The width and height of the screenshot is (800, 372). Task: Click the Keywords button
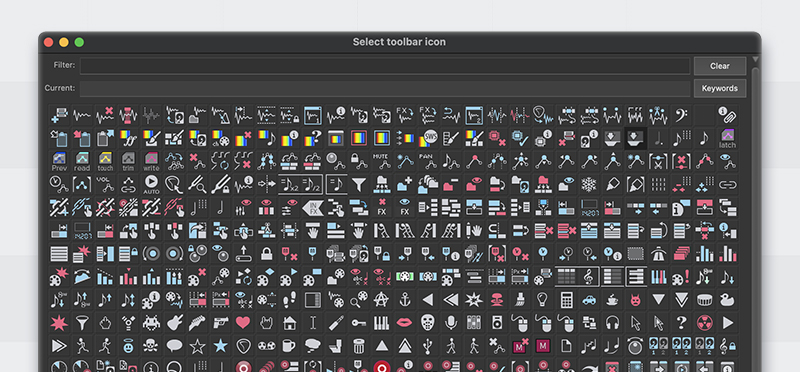pyautogui.click(x=719, y=88)
